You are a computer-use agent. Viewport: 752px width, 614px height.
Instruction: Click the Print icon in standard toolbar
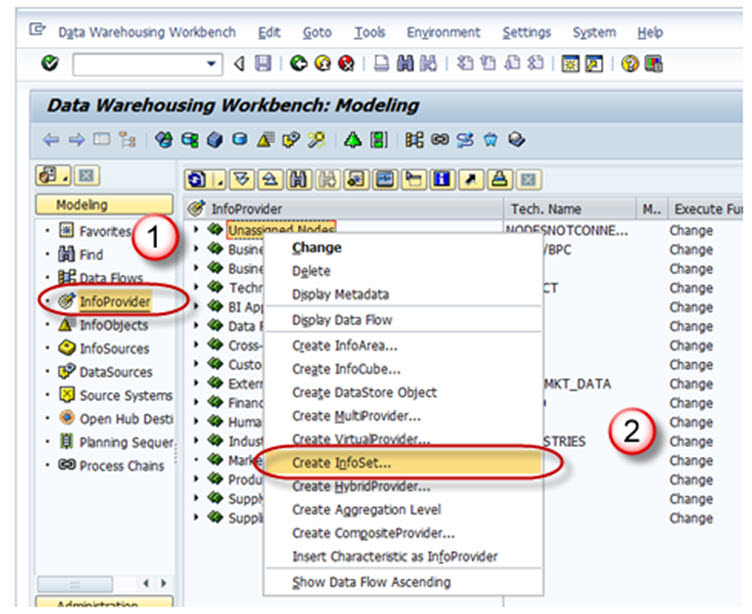click(382, 64)
